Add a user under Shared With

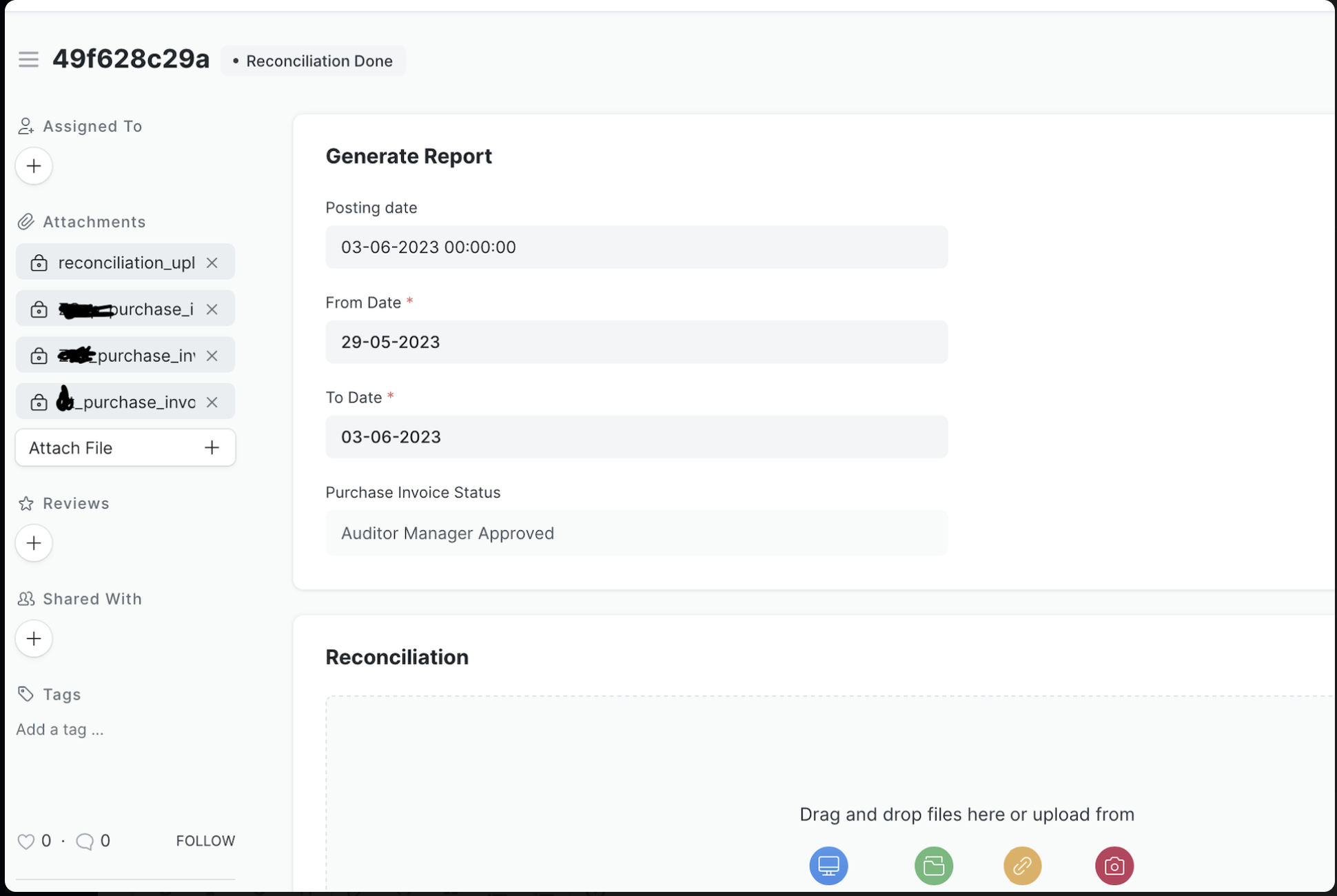click(x=34, y=639)
